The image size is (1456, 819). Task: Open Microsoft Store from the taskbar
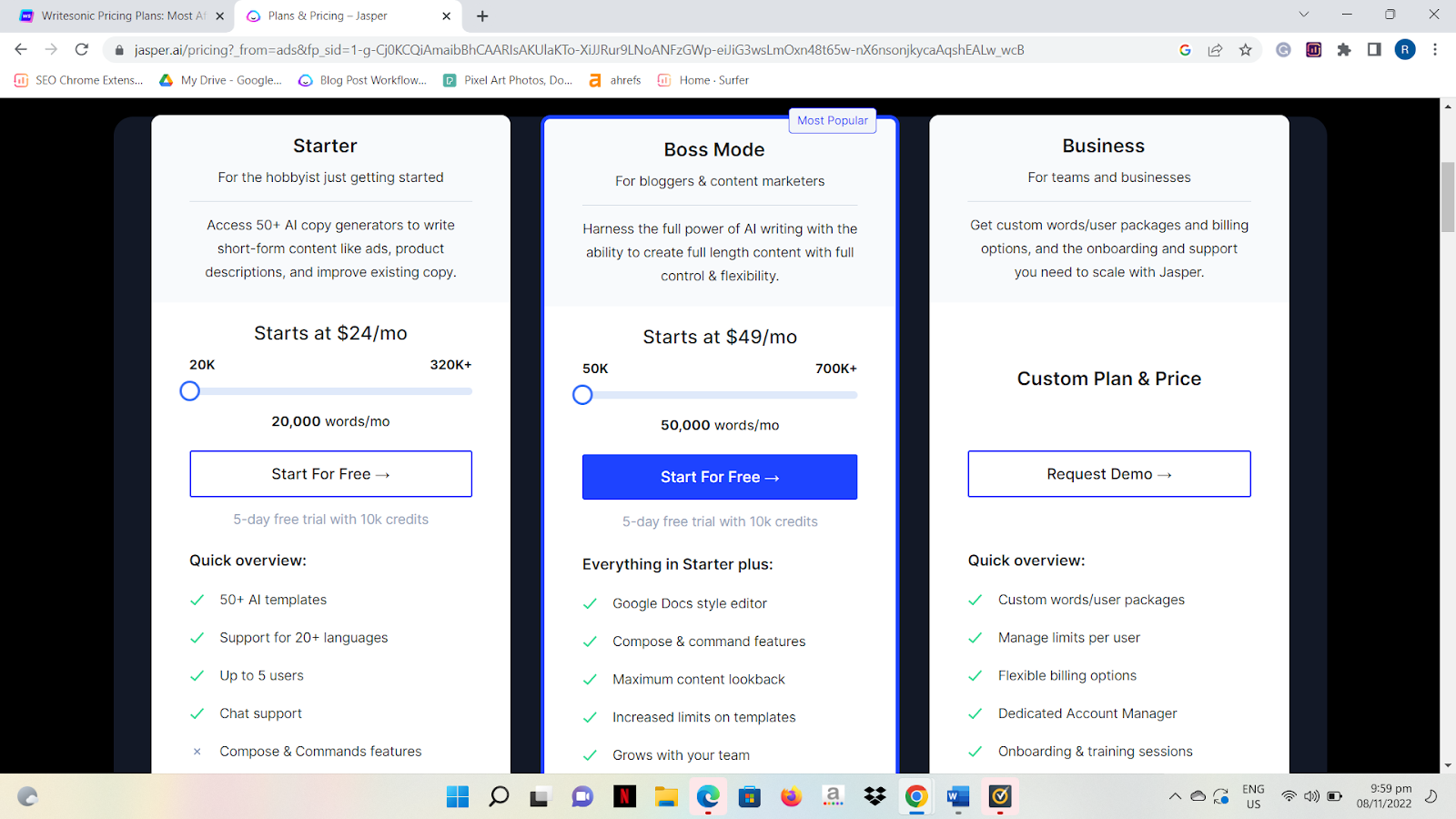tap(750, 797)
